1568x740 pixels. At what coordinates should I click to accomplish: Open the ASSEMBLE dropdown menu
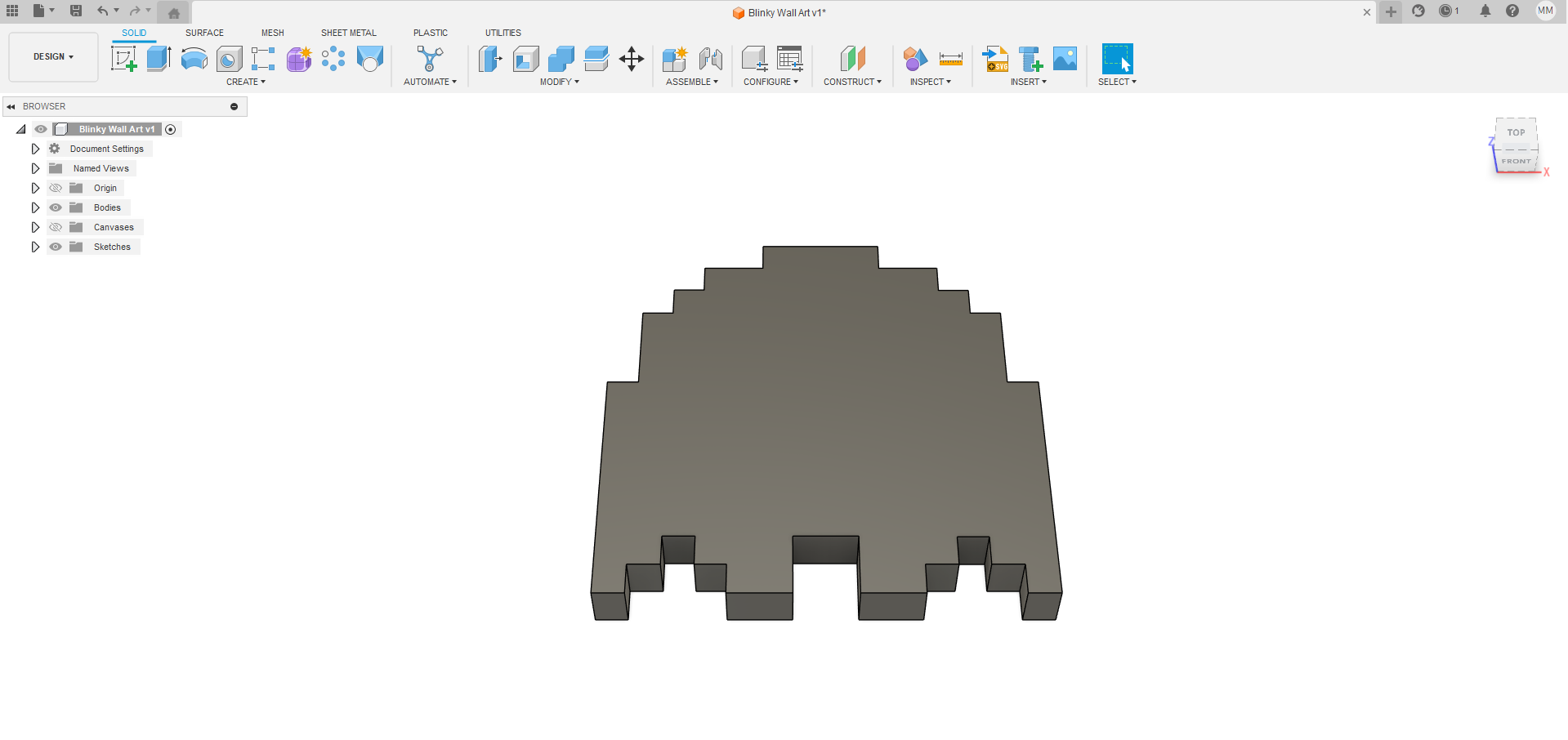pyautogui.click(x=692, y=82)
